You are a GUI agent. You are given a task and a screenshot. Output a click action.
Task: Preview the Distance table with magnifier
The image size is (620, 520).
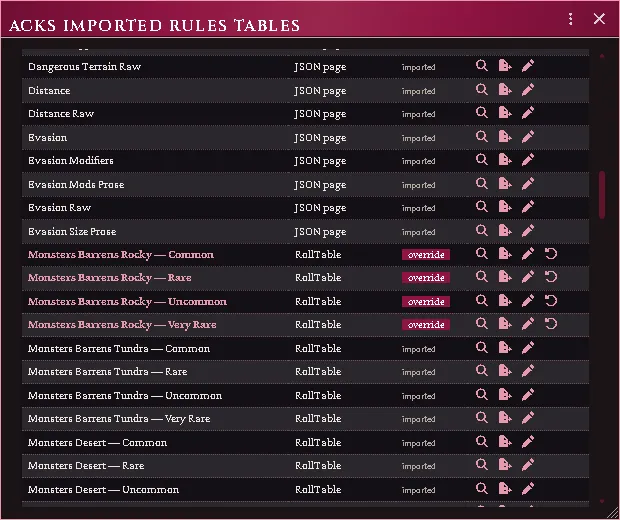click(x=481, y=90)
